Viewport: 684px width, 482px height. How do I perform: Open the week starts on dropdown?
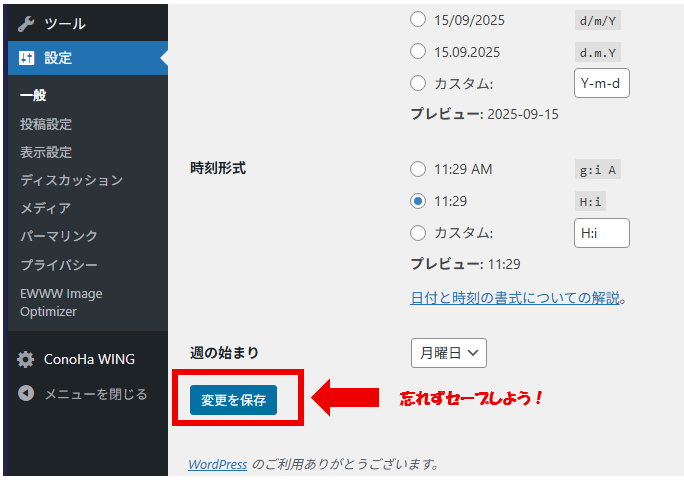click(448, 353)
